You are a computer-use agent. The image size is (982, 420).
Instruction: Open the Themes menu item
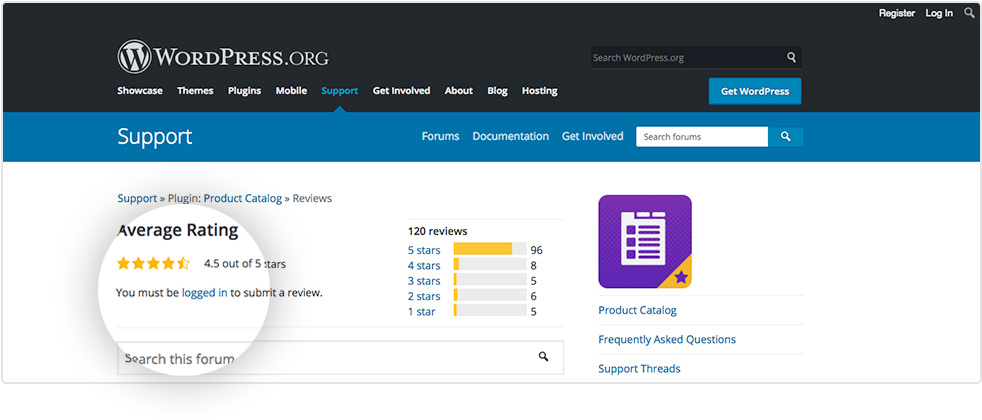pyautogui.click(x=195, y=91)
